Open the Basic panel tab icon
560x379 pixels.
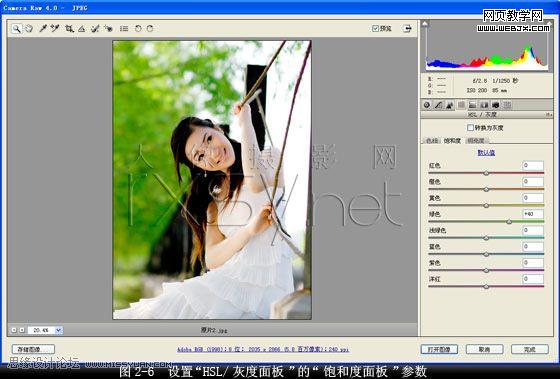click(x=427, y=105)
